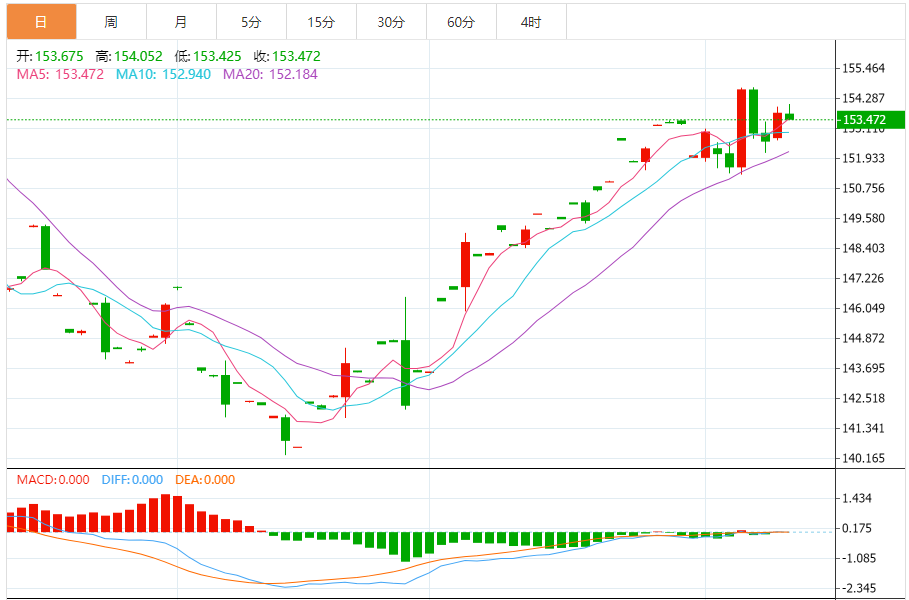The image size is (909, 600).
Task: Click the 高 high price readout
Action: pos(128,57)
